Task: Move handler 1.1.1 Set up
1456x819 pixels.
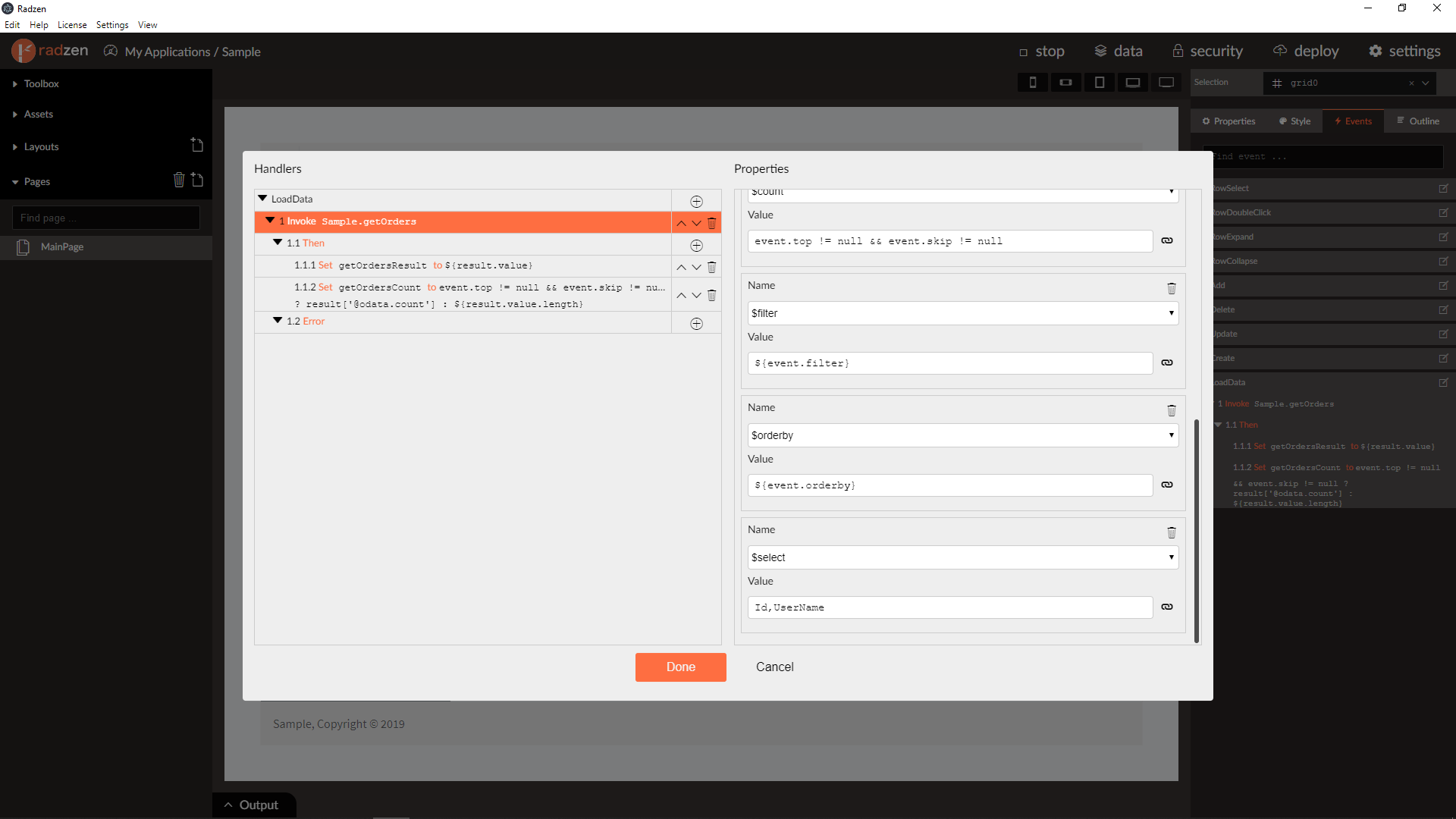Action: 681,267
